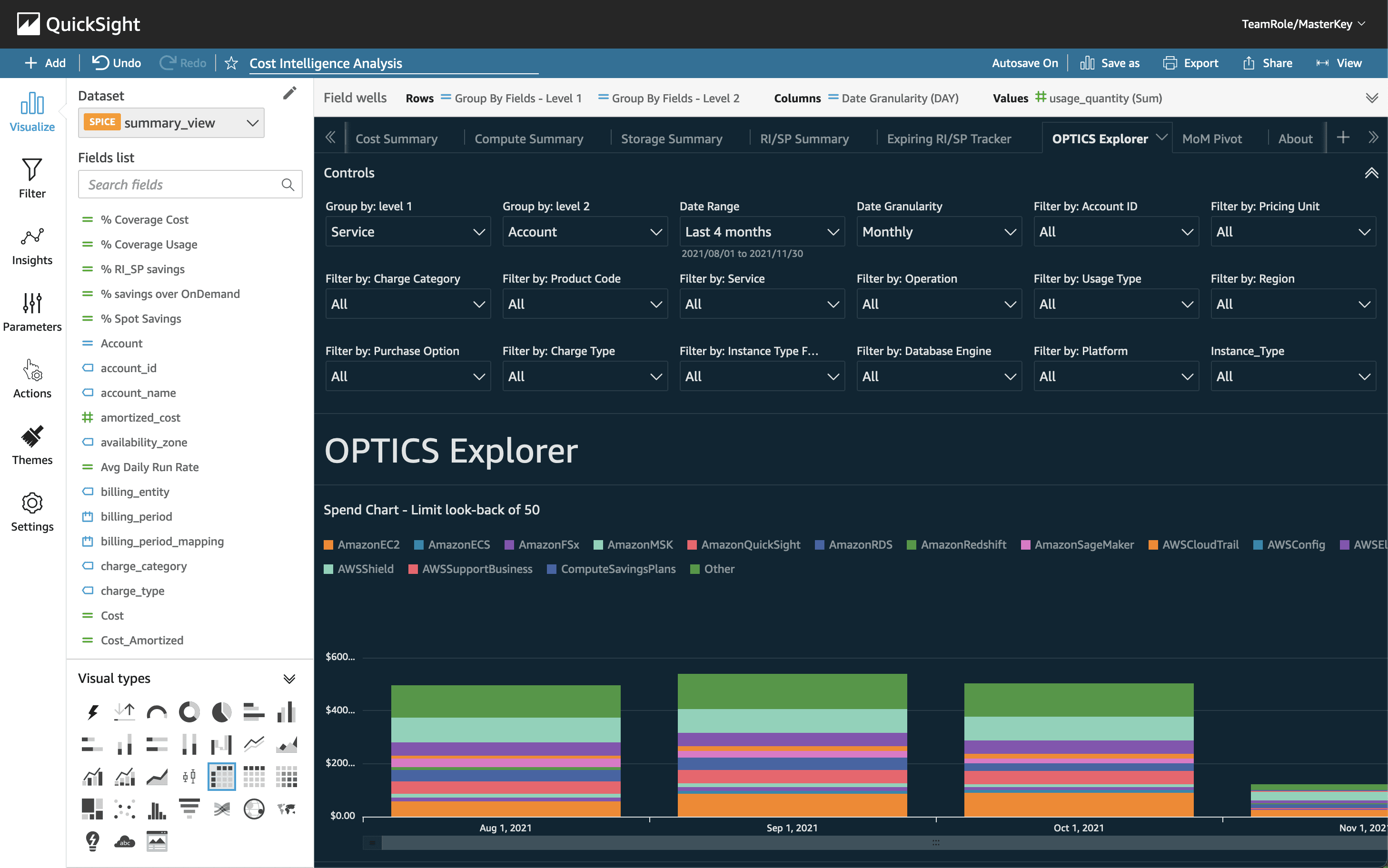Viewport: 1388px width, 868px height.
Task: Select the Insight lightbulb visual type
Action: (92, 841)
